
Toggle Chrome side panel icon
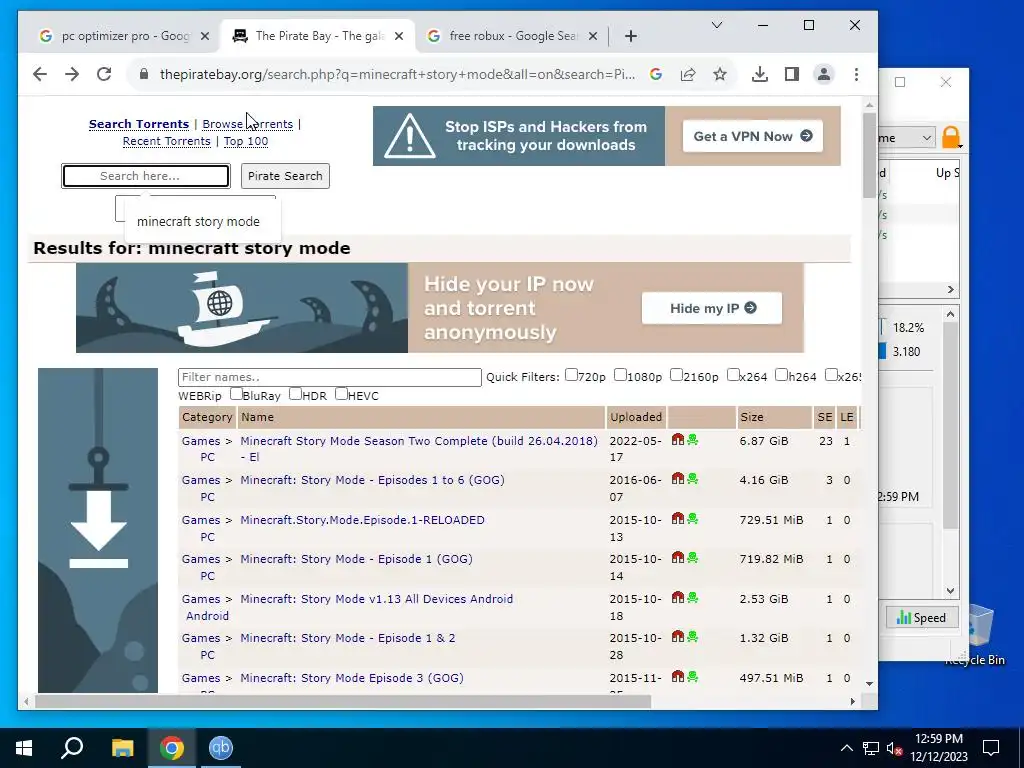(x=792, y=74)
